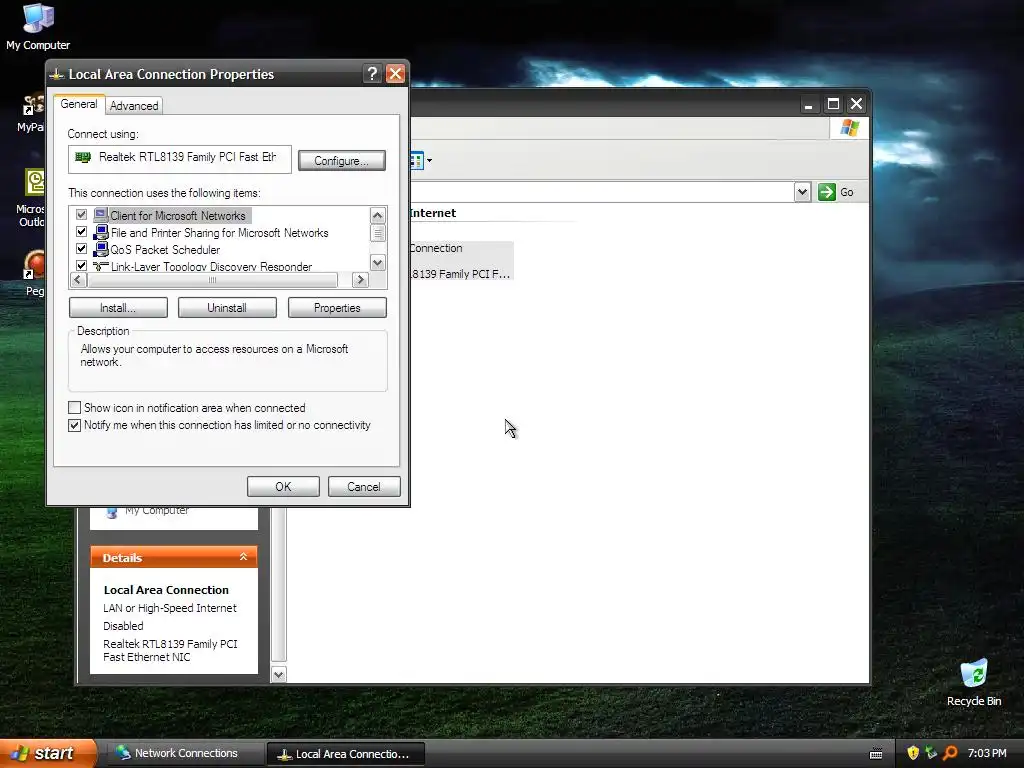
Task: Open Microsoft Outlook desktop shortcut
Action: click(33, 198)
